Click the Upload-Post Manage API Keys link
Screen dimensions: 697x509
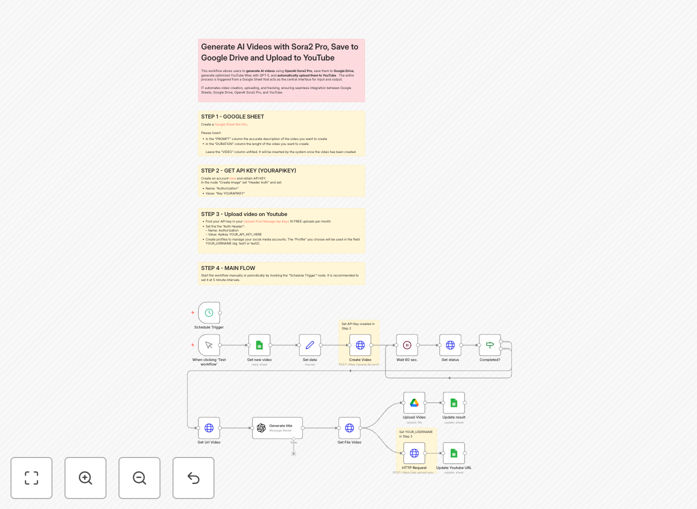pos(266,221)
